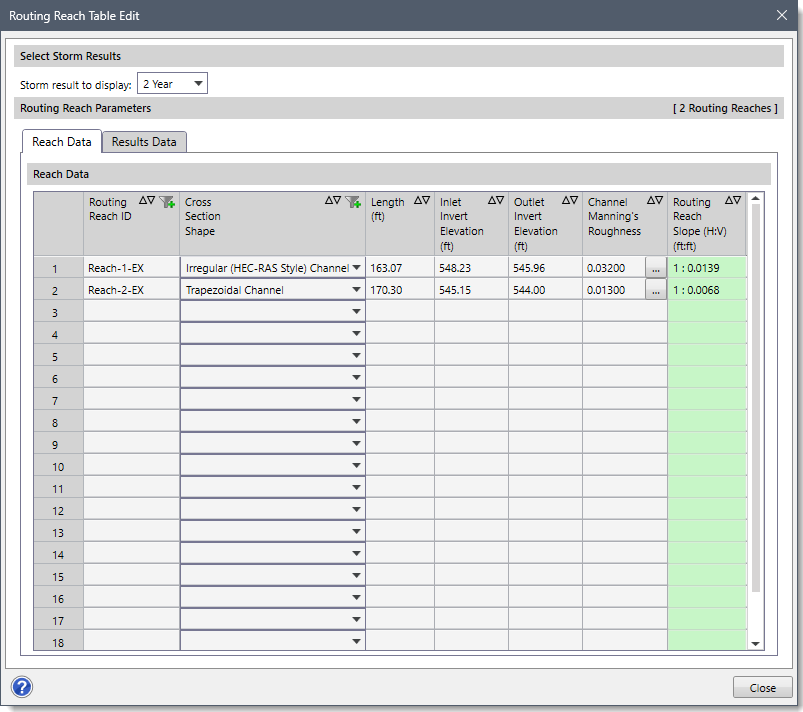Click the slope cell 1 : 0.0068
The width and height of the screenshot is (803, 712).
(707, 290)
